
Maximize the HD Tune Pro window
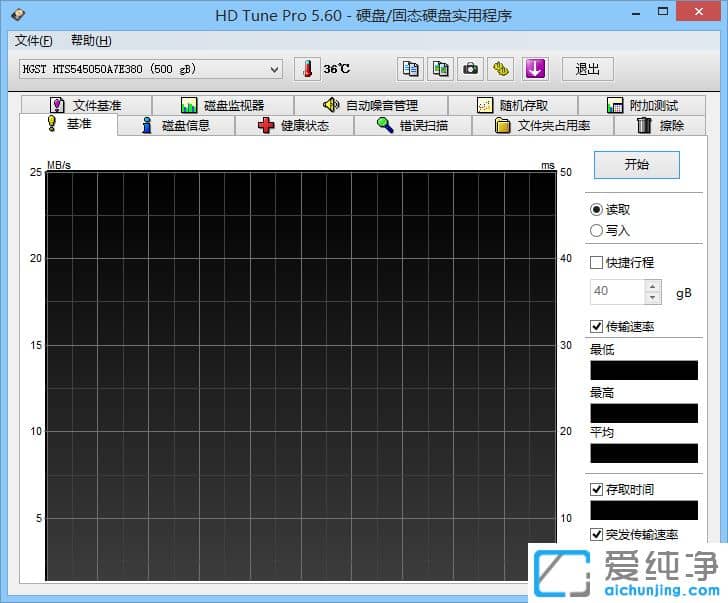663,12
